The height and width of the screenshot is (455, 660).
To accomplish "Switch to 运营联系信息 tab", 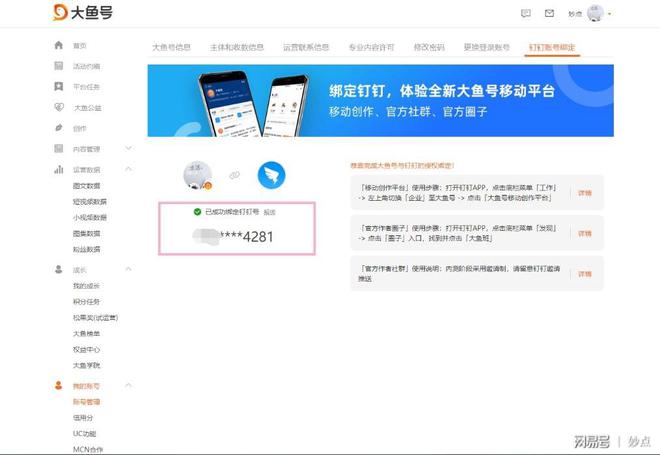I will coord(306,47).
